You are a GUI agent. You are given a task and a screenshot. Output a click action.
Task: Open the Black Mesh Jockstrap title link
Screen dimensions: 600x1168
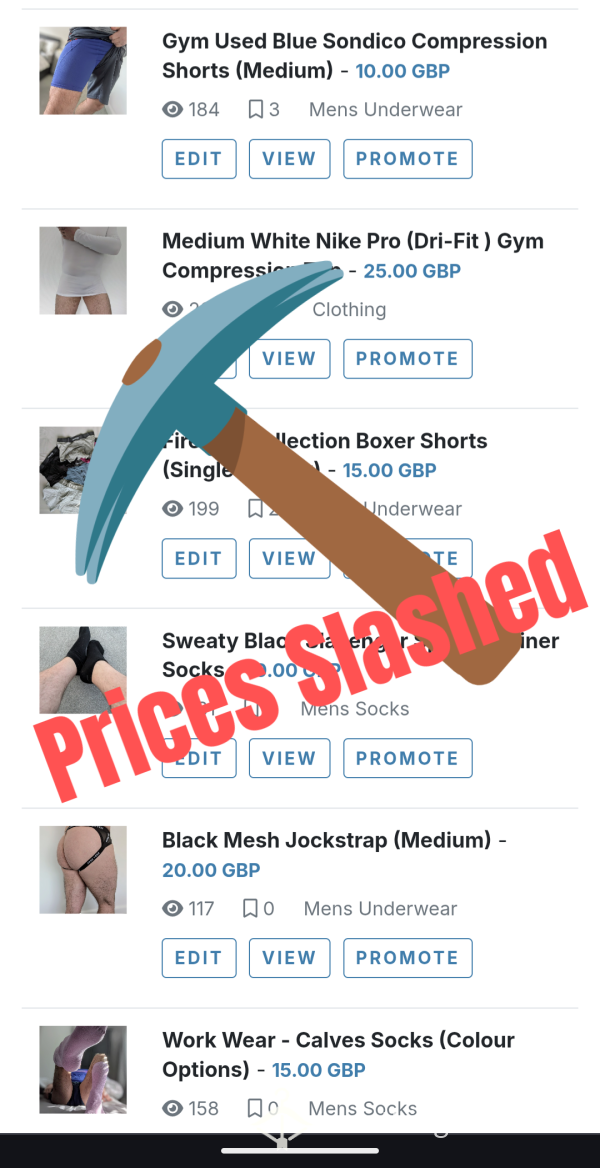[326, 840]
